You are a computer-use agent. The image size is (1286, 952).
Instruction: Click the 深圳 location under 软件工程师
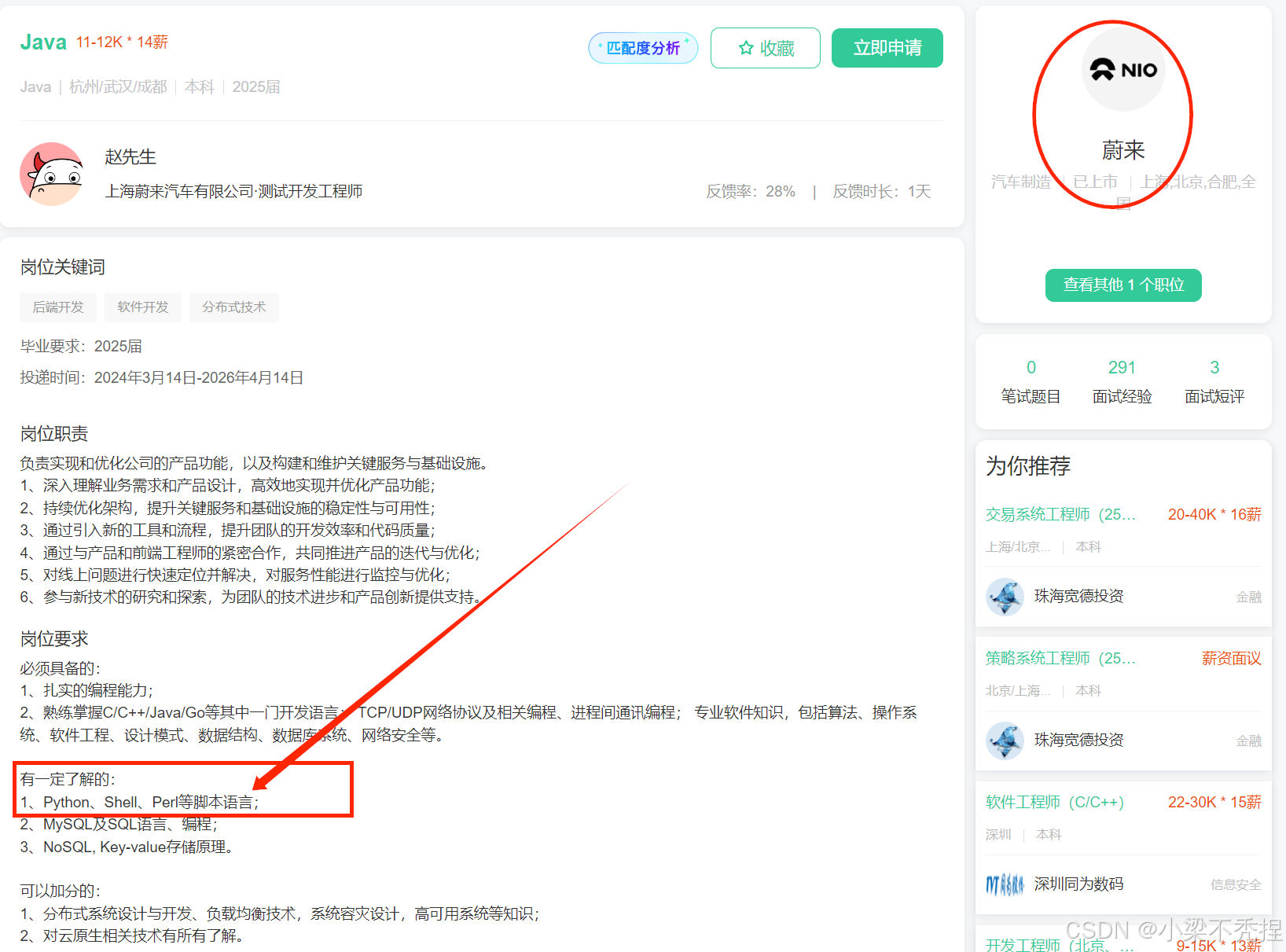(x=998, y=835)
